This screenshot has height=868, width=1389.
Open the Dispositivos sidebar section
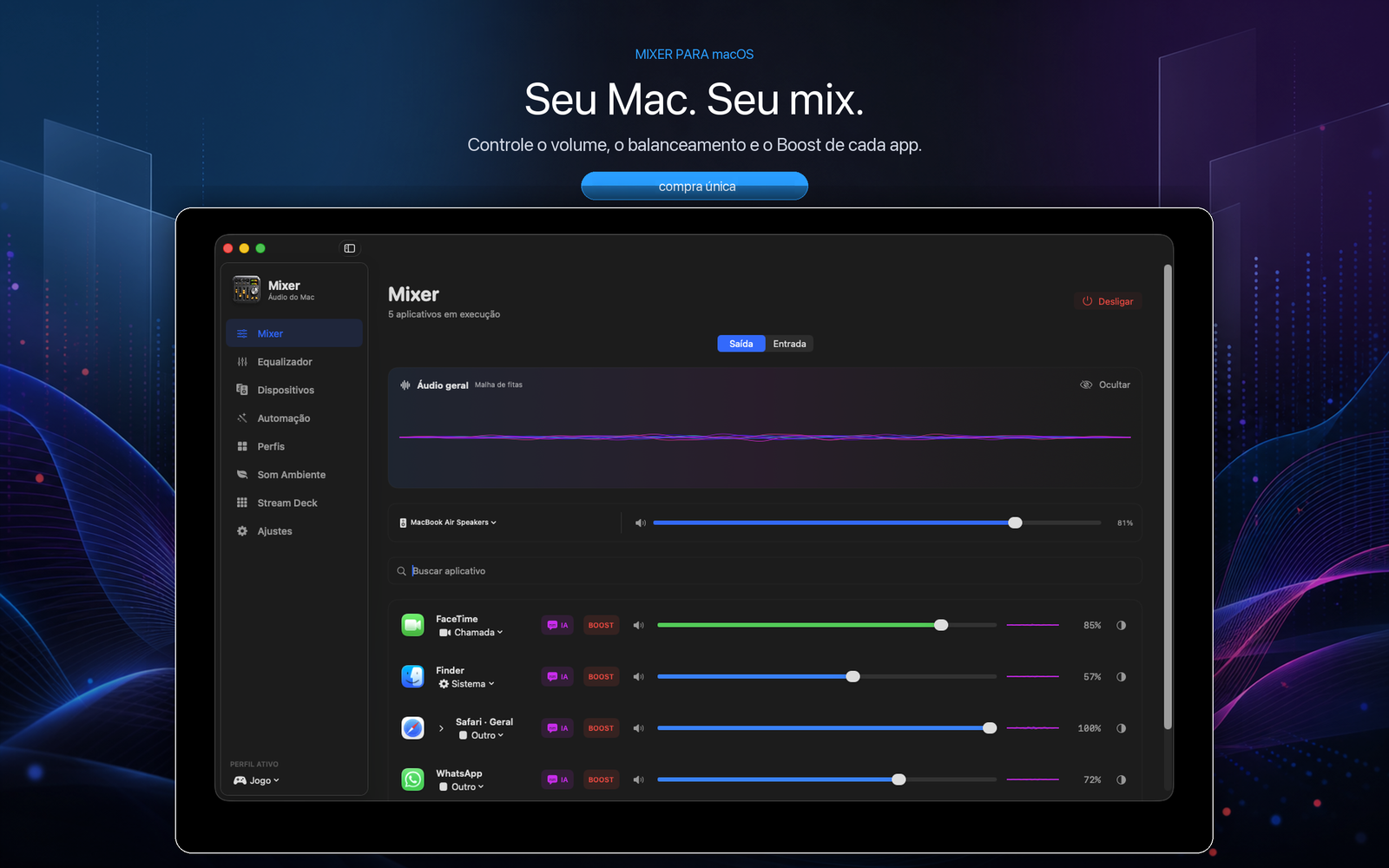tap(294, 390)
